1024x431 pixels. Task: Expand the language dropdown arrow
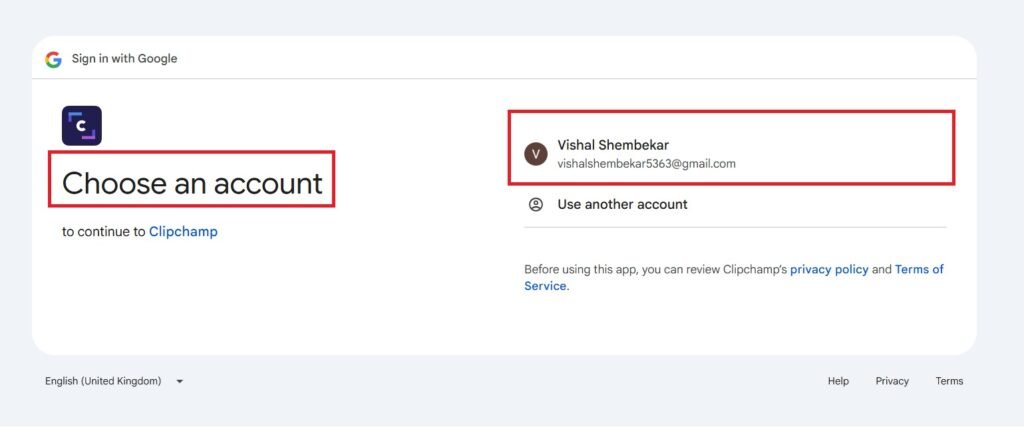[179, 381]
